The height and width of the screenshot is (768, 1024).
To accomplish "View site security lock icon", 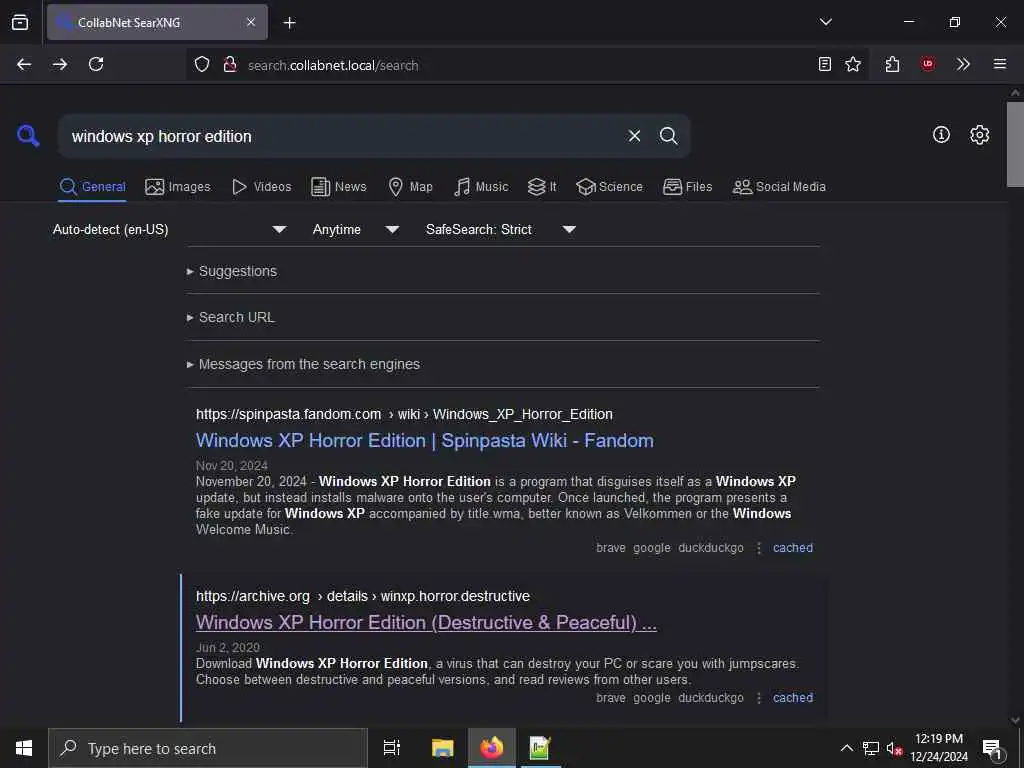I will click(x=229, y=64).
